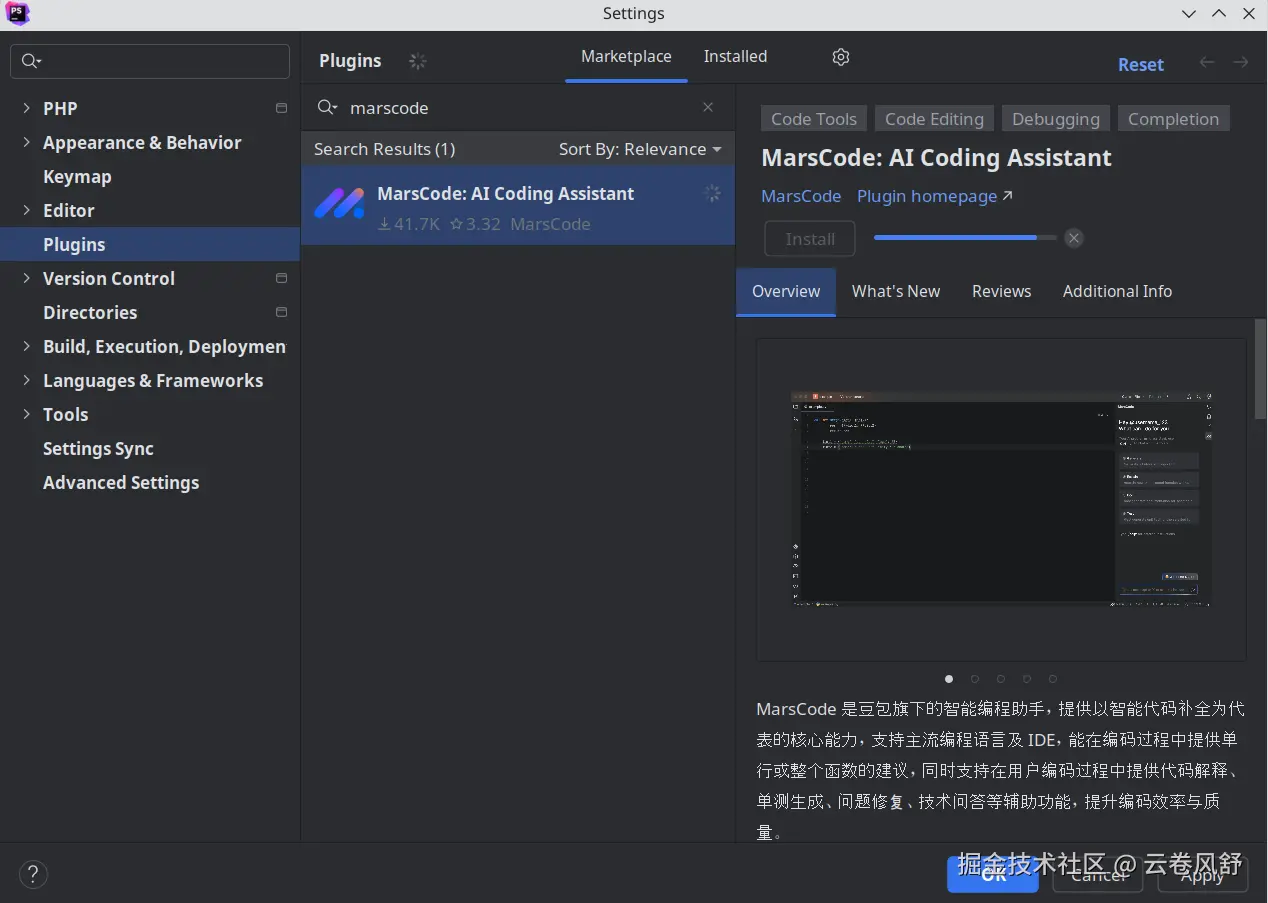Open the help question mark button
Viewport: 1268px width, 903px height.
[33, 874]
